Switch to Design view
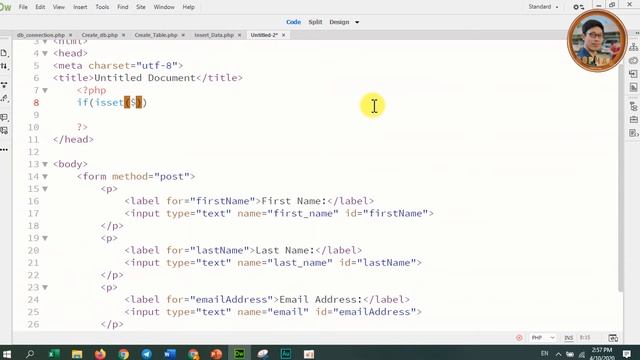This screenshot has height=360, width=640. [x=339, y=22]
